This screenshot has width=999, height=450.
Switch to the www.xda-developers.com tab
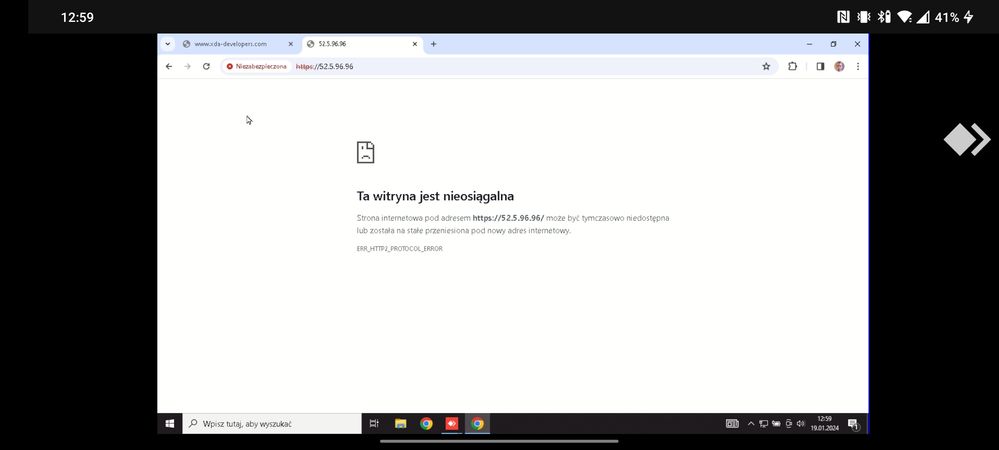click(230, 44)
